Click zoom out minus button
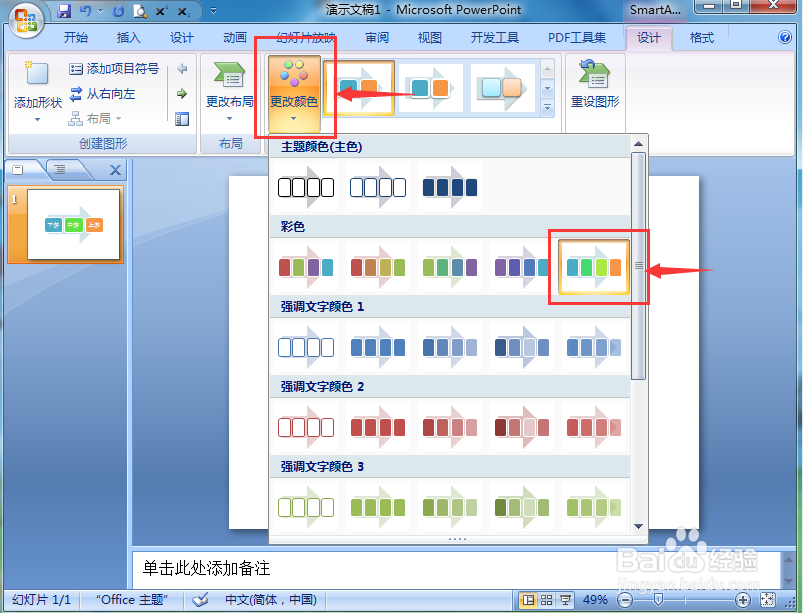803x613 pixels. tap(625, 599)
